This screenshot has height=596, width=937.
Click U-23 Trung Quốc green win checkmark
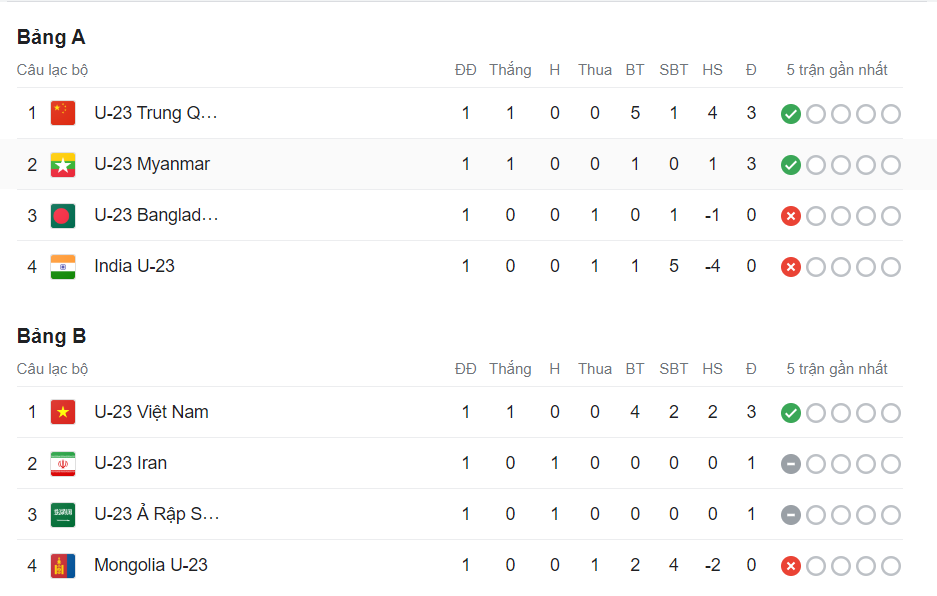click(791, 114)
